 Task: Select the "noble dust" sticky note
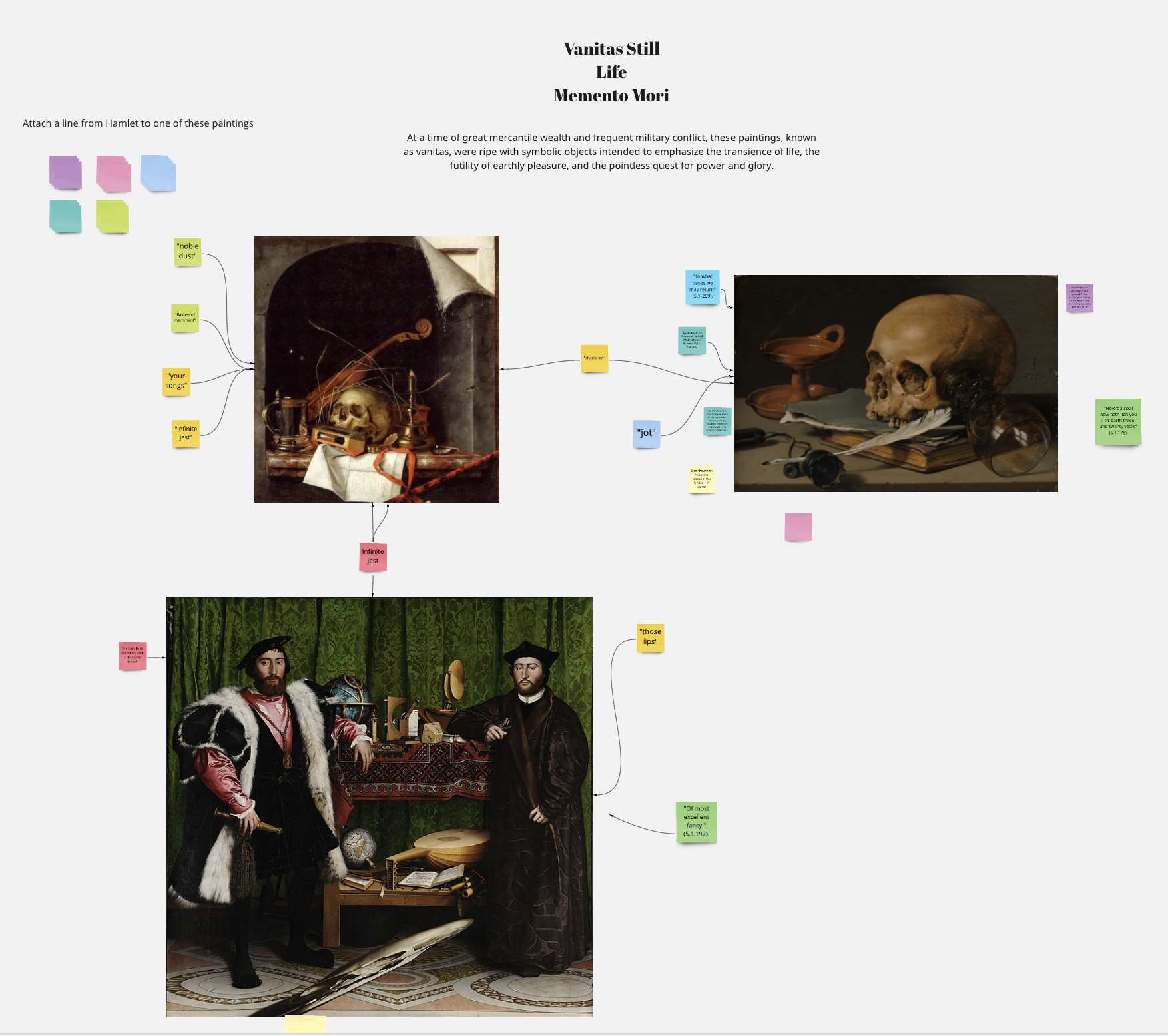click(188, 252)
